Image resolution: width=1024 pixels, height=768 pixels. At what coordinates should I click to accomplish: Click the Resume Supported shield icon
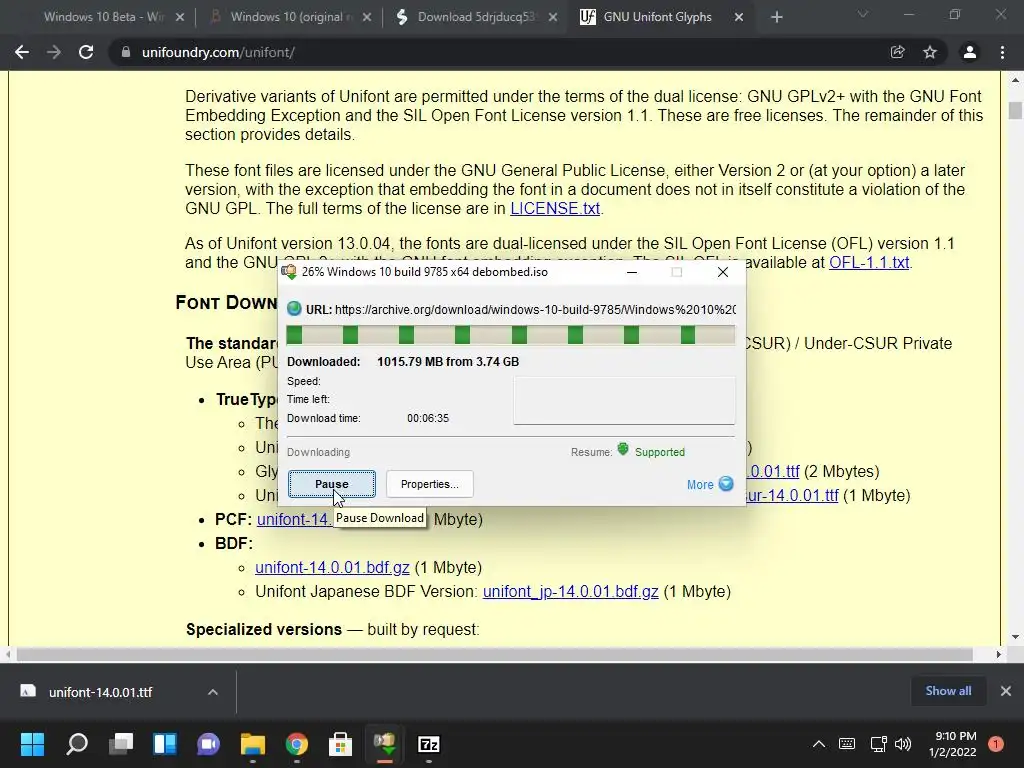pyautogui.click(x=623, y=449)
